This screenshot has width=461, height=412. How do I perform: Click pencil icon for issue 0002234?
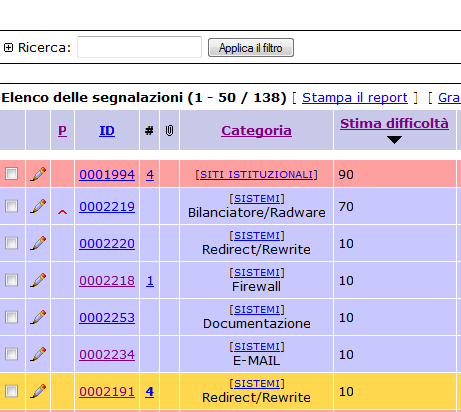38,354
